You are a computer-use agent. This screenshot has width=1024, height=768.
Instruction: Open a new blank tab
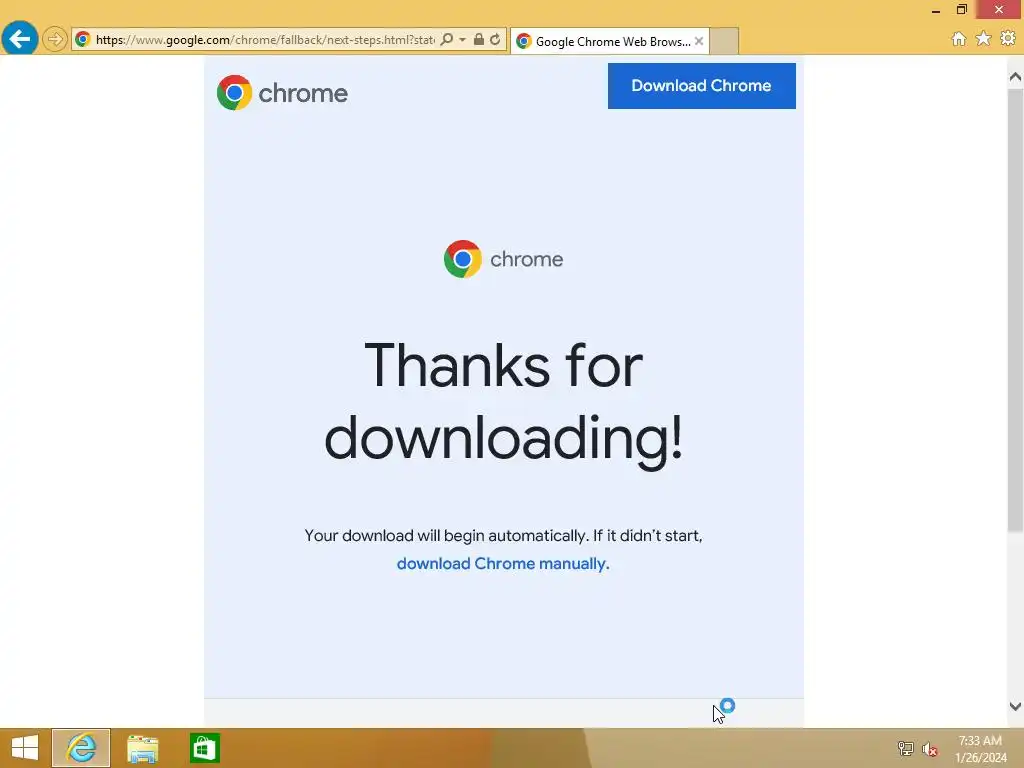pyautogui.click(x=724, y=41)
